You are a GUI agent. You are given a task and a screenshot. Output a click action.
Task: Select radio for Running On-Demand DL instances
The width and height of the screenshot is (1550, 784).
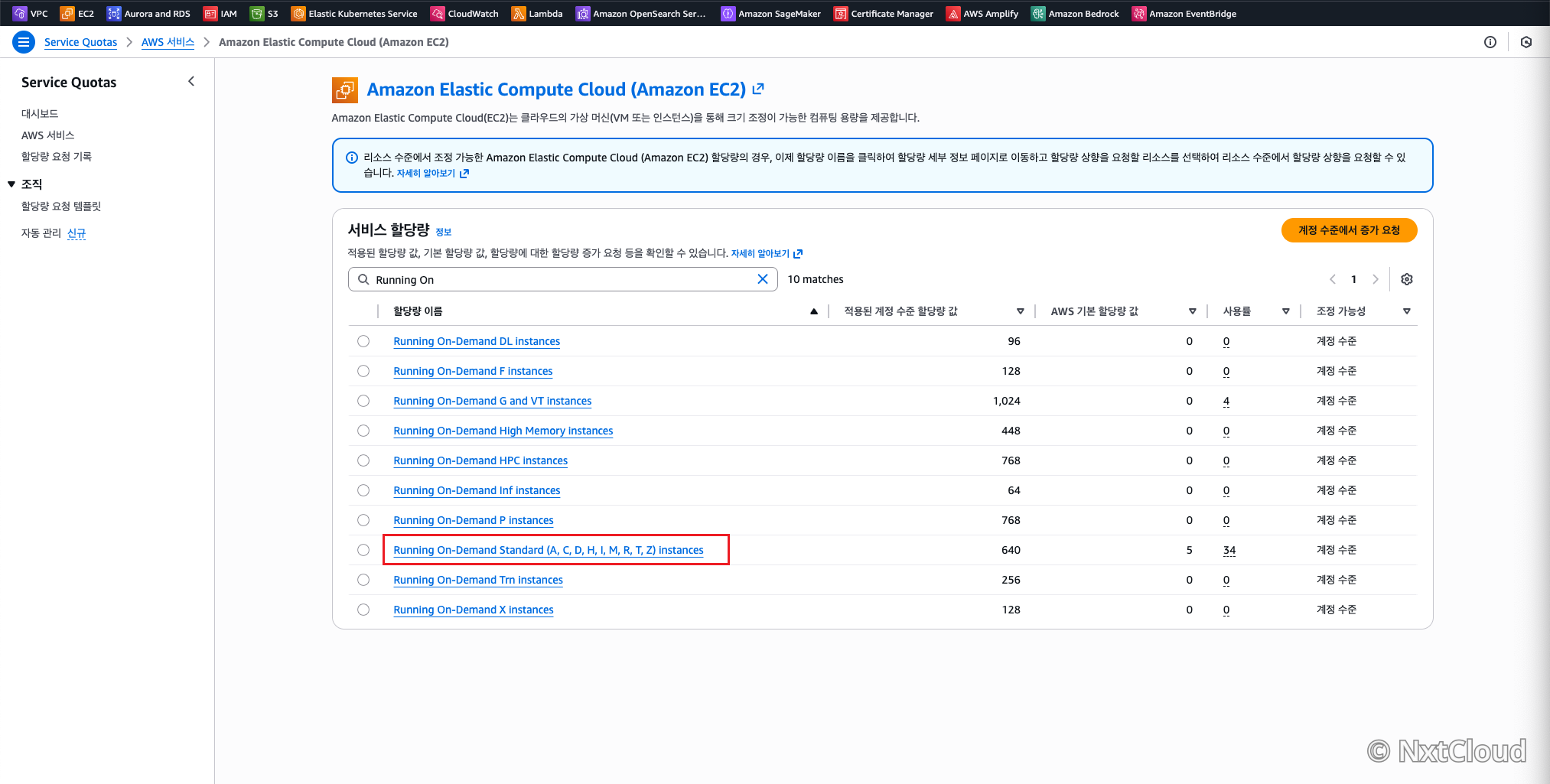click(363, 341)
